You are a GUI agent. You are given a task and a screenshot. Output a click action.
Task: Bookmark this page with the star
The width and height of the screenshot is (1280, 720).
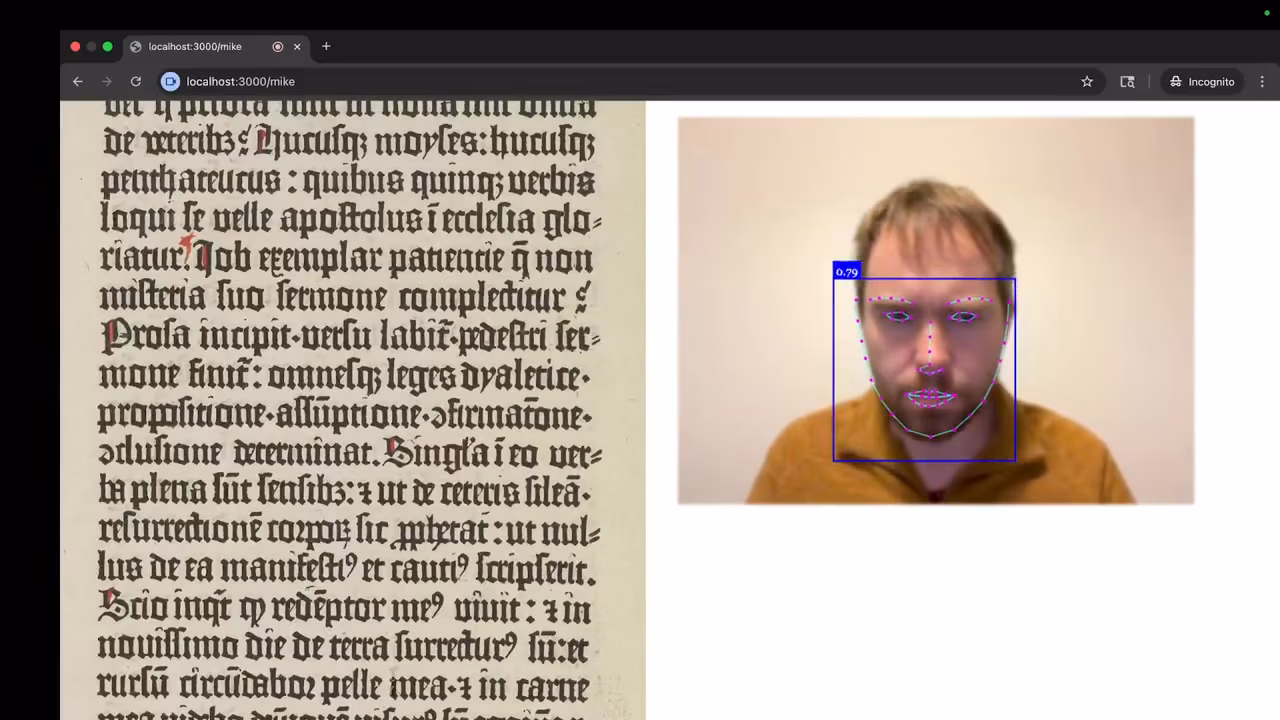[1087, 82]
